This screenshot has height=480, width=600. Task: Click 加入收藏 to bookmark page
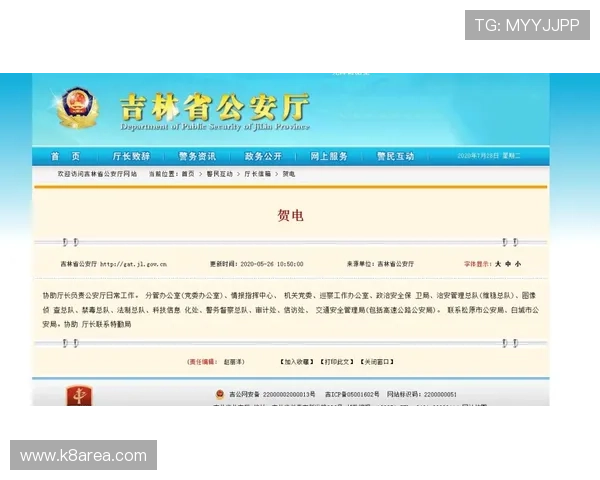click(297, 362)
